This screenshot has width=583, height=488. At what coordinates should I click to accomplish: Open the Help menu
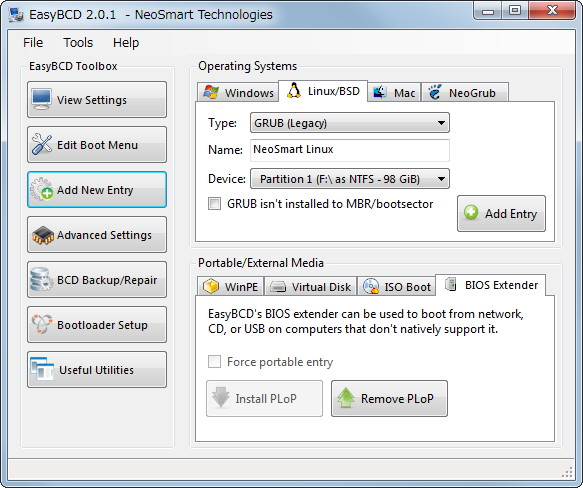[126, 43]
